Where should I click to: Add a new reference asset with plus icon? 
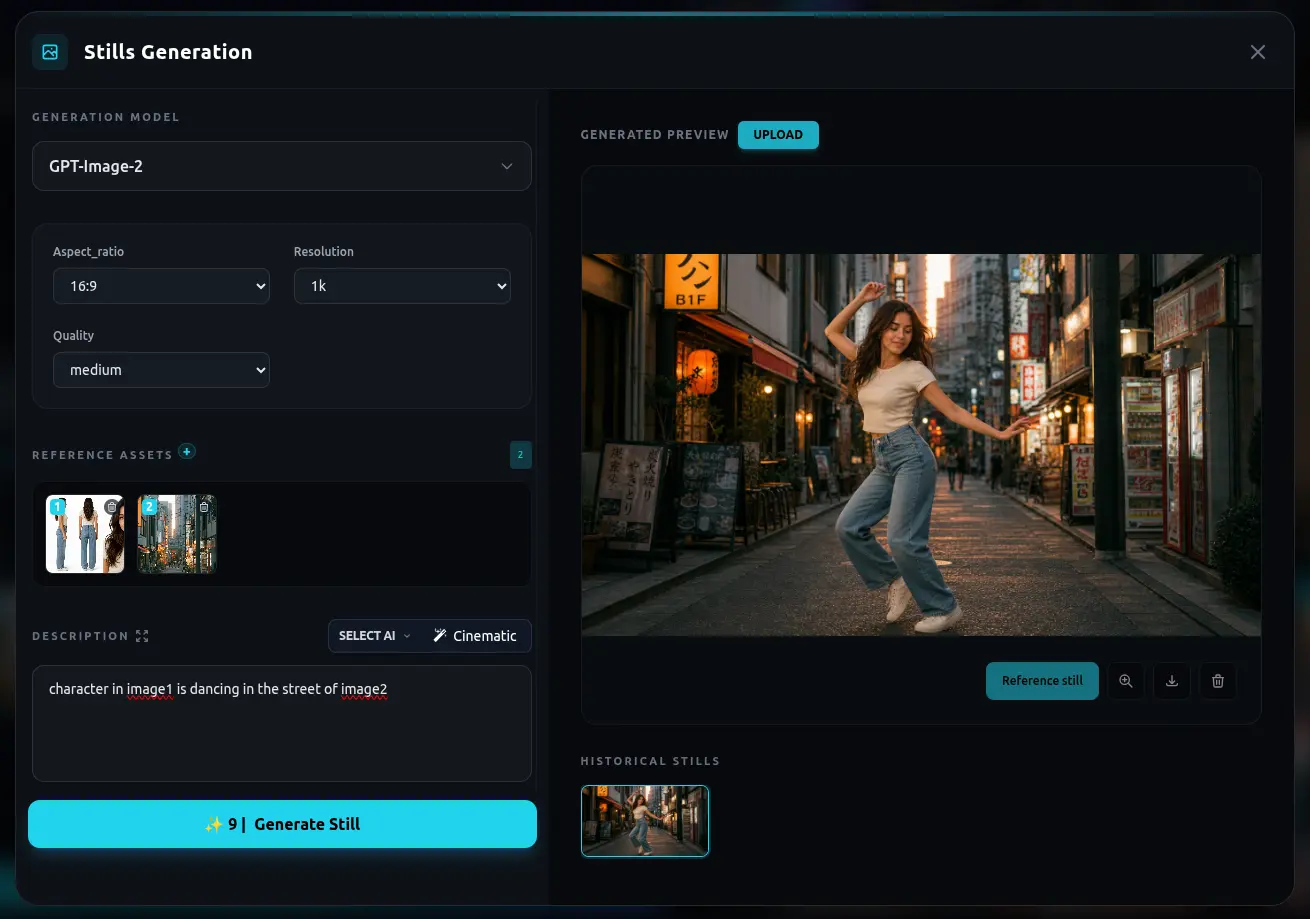tap(187, 452)
